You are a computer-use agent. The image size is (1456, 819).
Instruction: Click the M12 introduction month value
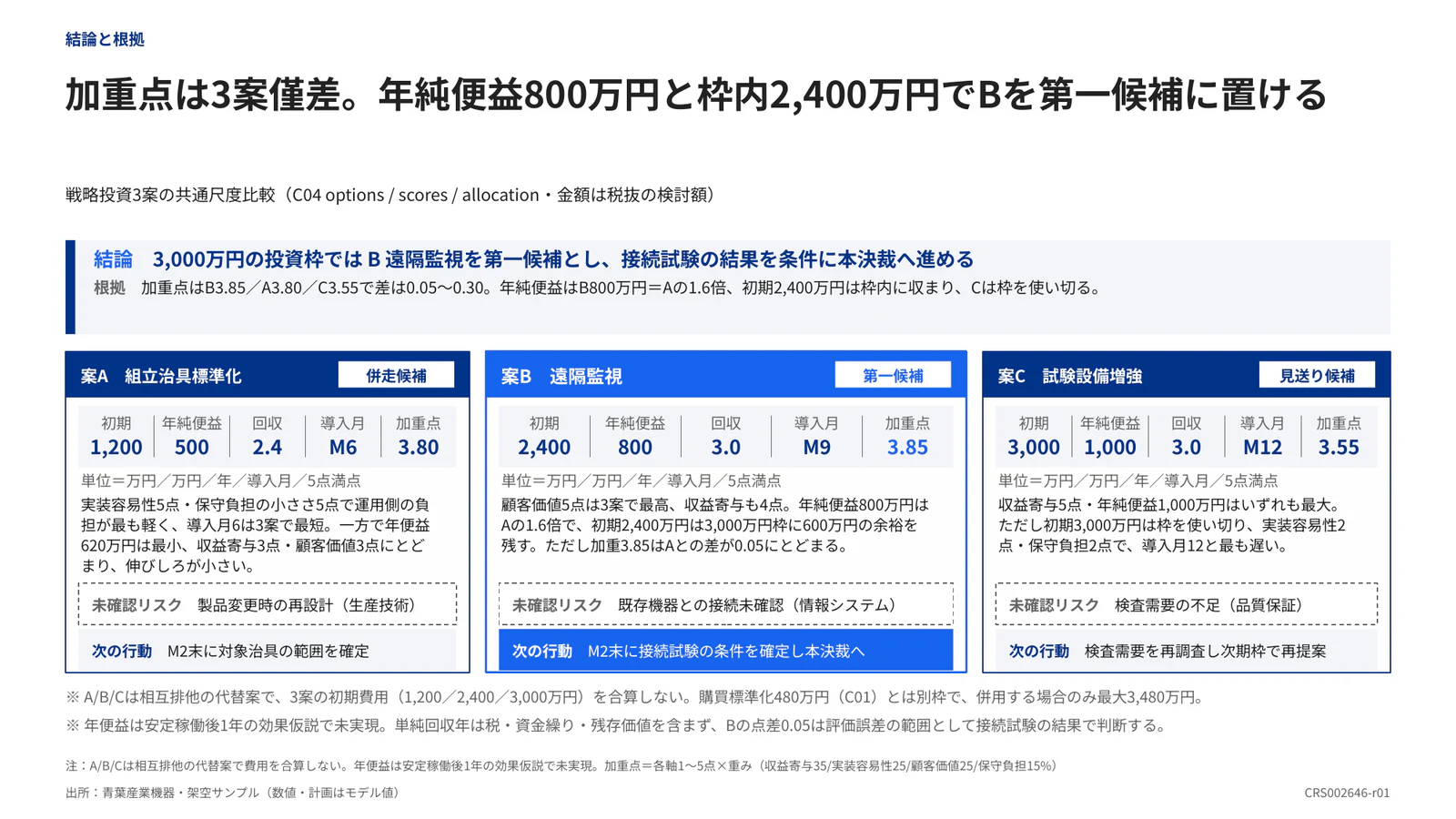pyautogui.click(x=1262, y=448)
